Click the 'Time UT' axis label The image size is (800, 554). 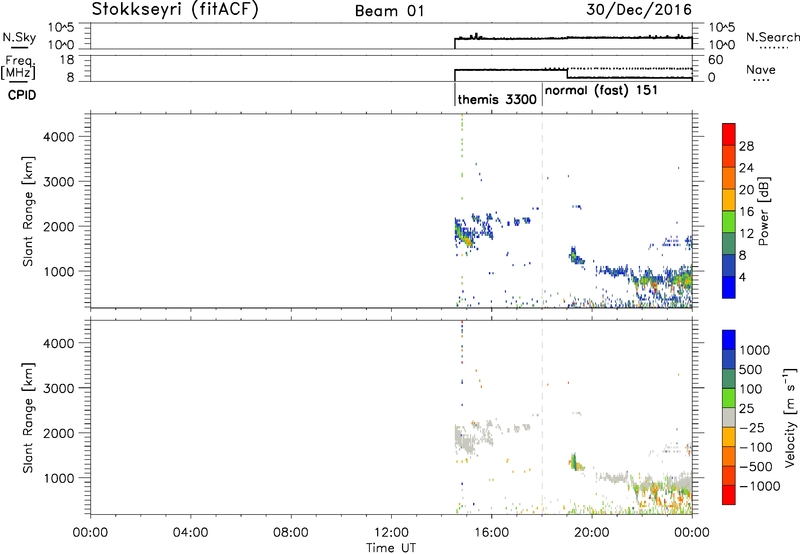pos(391,547)
